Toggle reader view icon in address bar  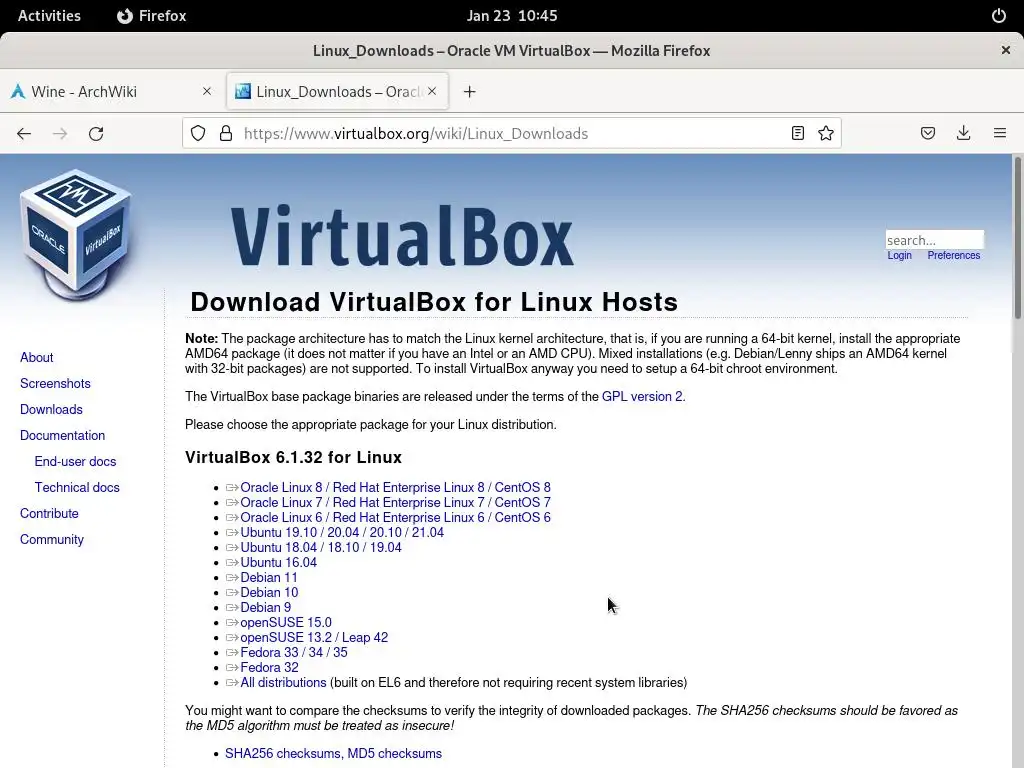pyautogui.click(x=797, y=133)
